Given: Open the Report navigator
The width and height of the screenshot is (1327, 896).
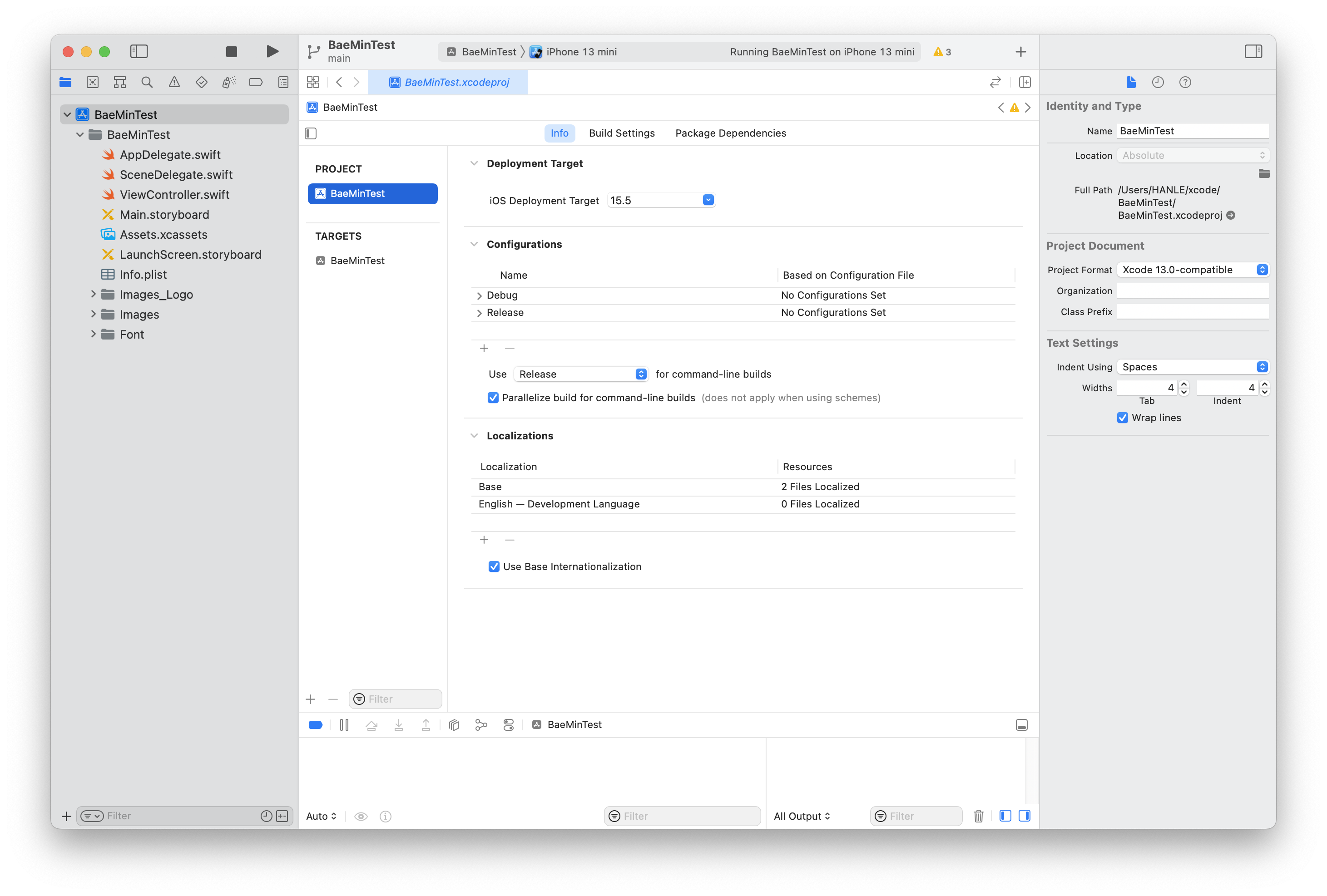Looking at the screenshot, I should [x=283, y=82].
